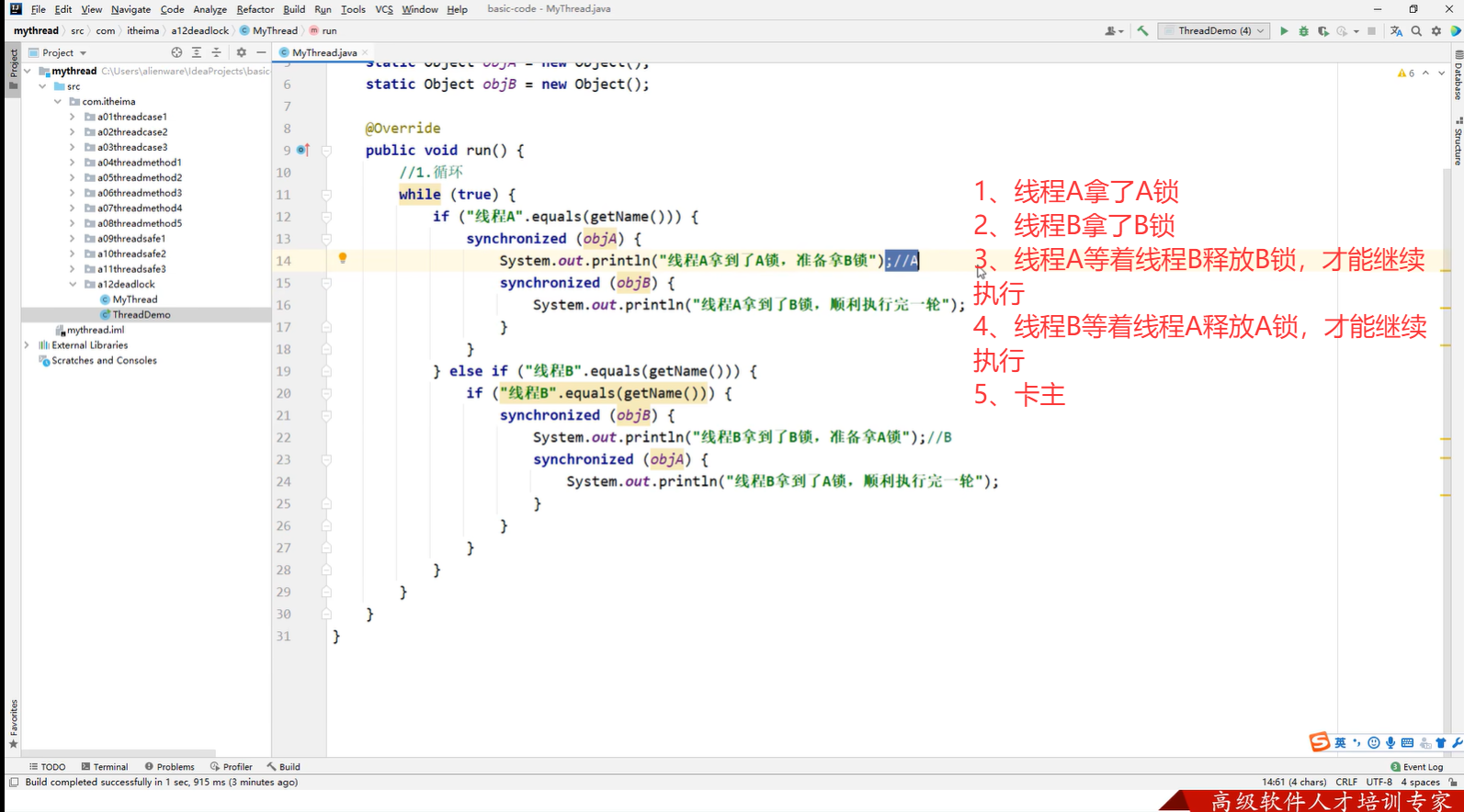Build project with the green hammer icon
The width and height of the screenshot is (1464, 812).
point(1142,31)
